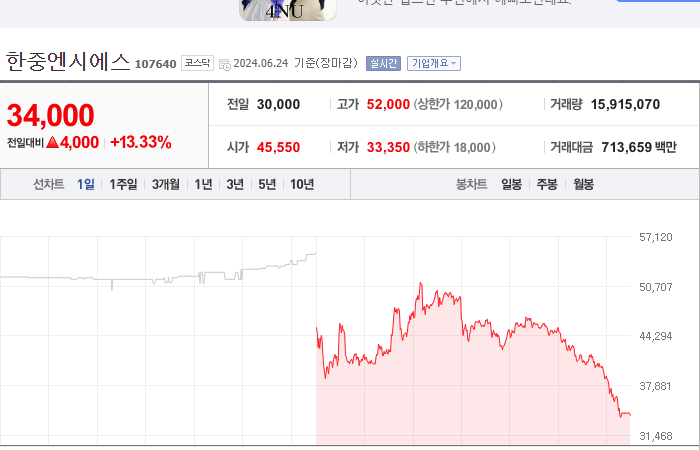Image resolution: width=700 pixels, height=450 pixels.
Task: Show the 주봉 weekly candle chart
Action: [x=547, y=184]
